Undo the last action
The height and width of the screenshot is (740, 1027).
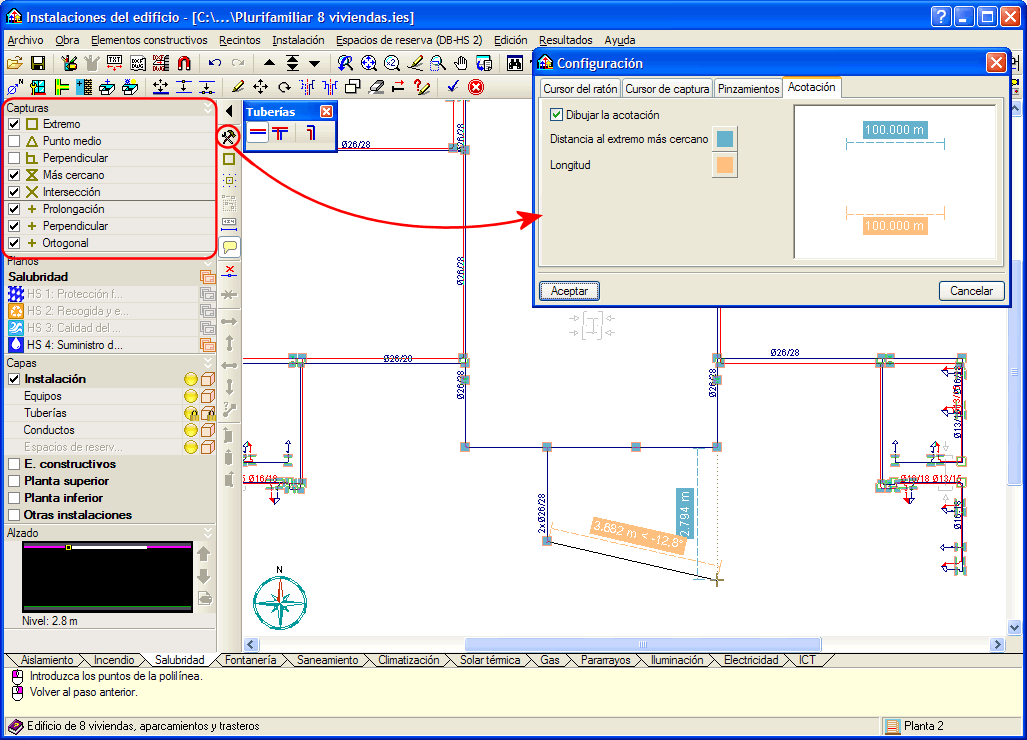click(215, 63)
